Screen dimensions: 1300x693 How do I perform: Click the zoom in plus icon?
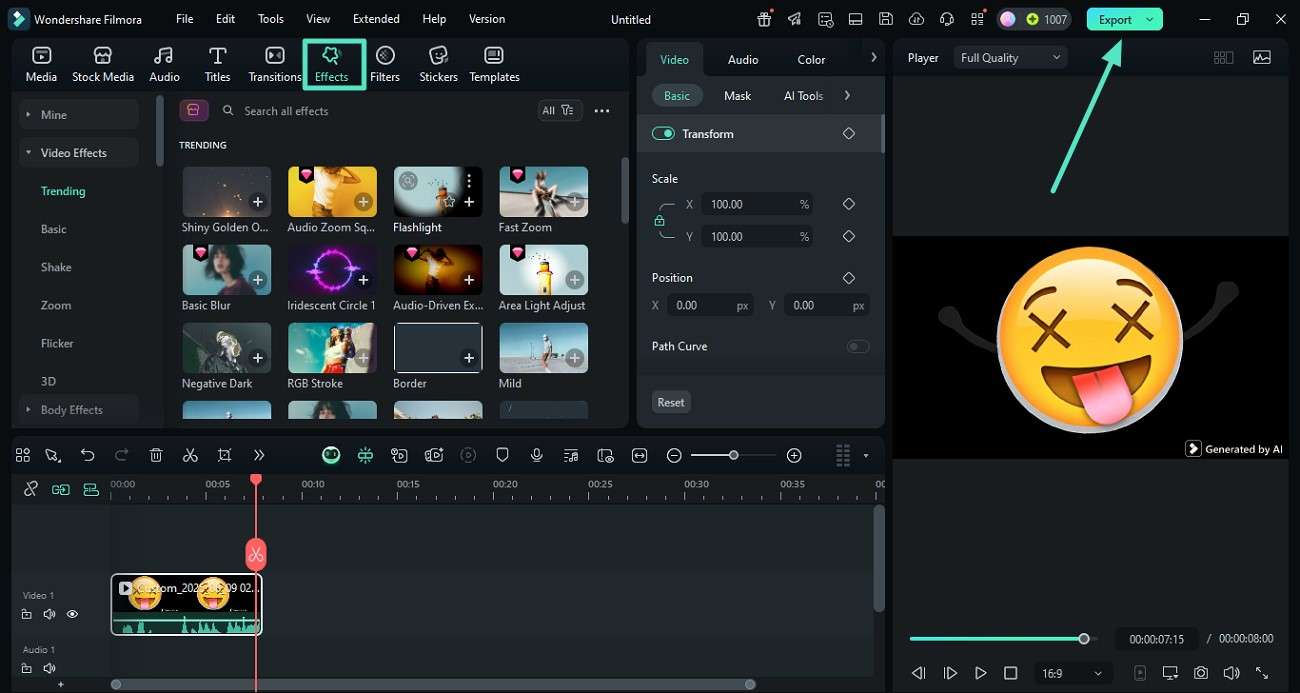[794, 455]
